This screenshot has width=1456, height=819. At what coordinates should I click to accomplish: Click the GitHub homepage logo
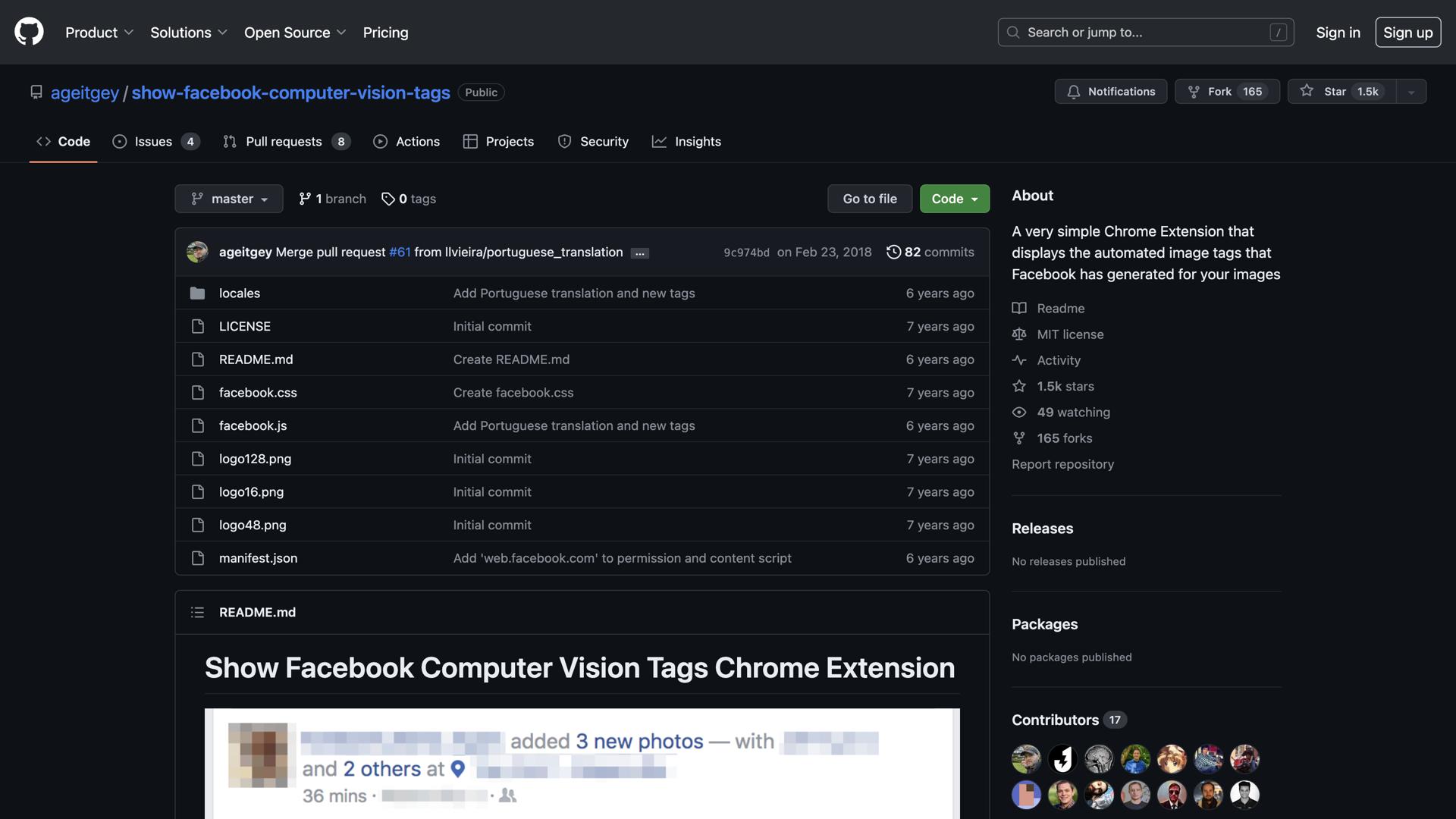(28, 32)
